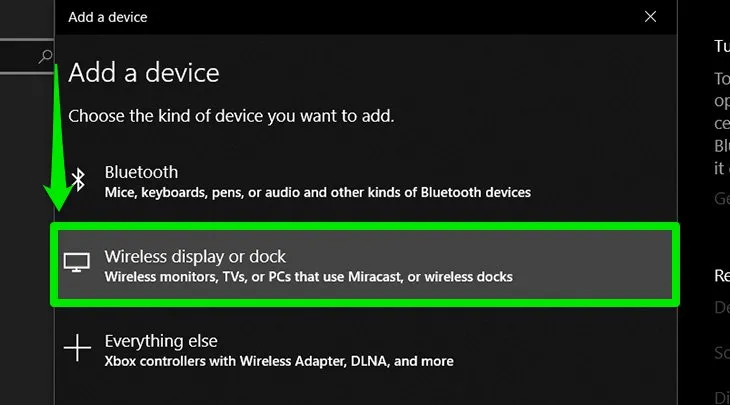Image resolution: width=730 pixels, height=405 pixels.
Task: Click the Bluetooth symbol icon
Action: coord(78,180)
